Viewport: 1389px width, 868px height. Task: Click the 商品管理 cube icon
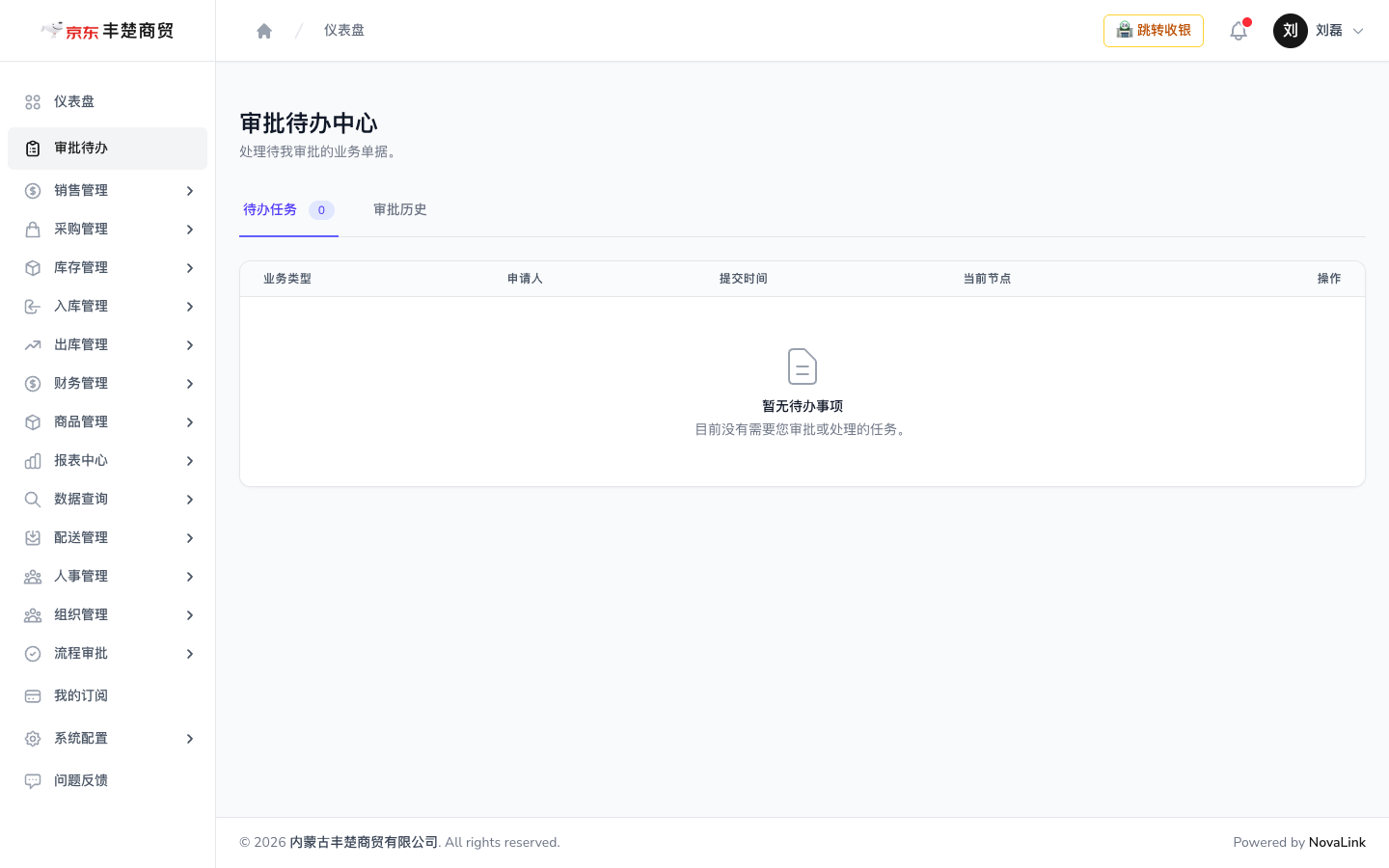tap(33, 422)
